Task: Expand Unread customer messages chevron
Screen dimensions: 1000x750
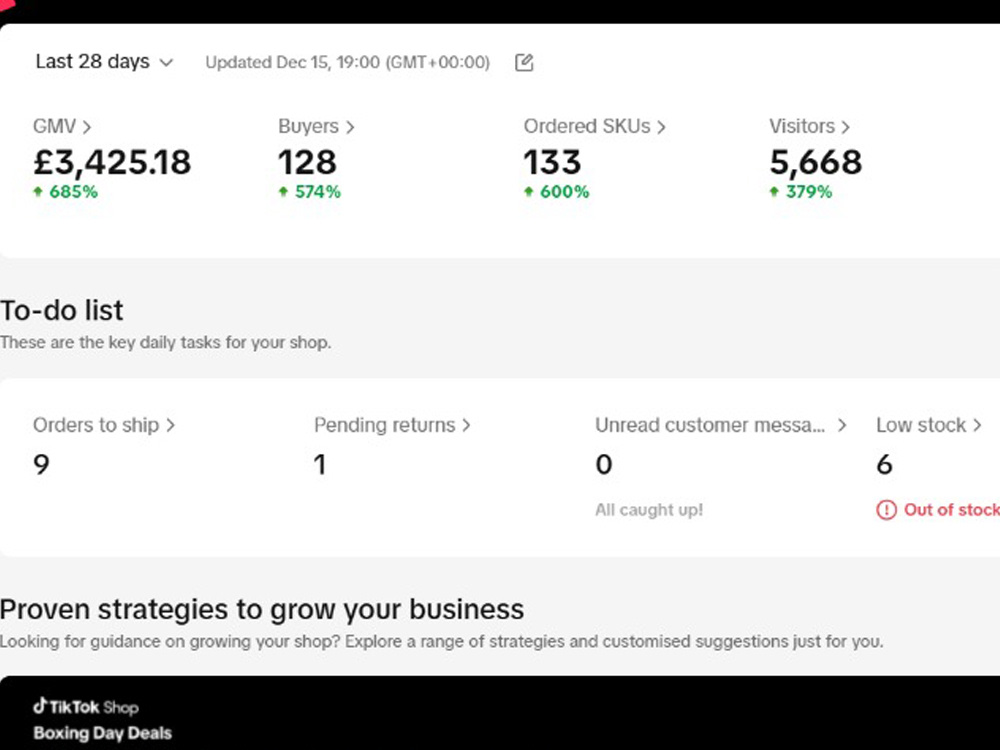Action: tap(842, 425)
